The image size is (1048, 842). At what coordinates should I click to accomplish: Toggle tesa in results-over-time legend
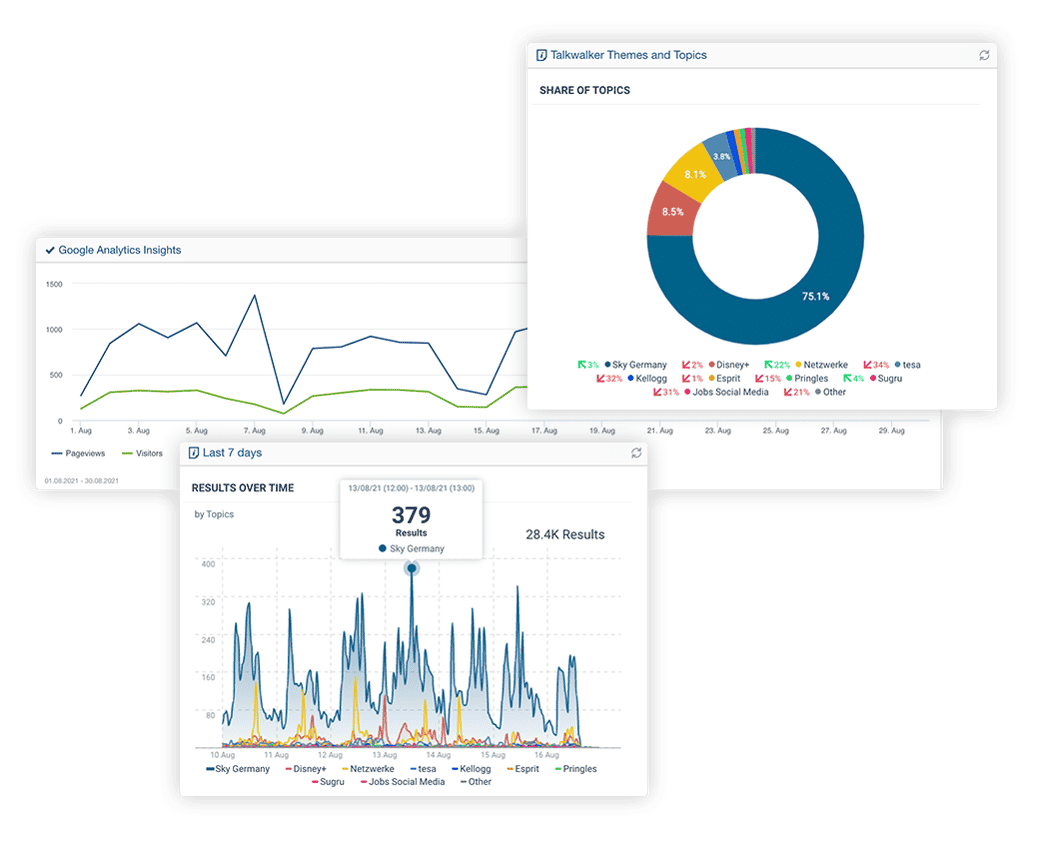click(x=423, y=769)
